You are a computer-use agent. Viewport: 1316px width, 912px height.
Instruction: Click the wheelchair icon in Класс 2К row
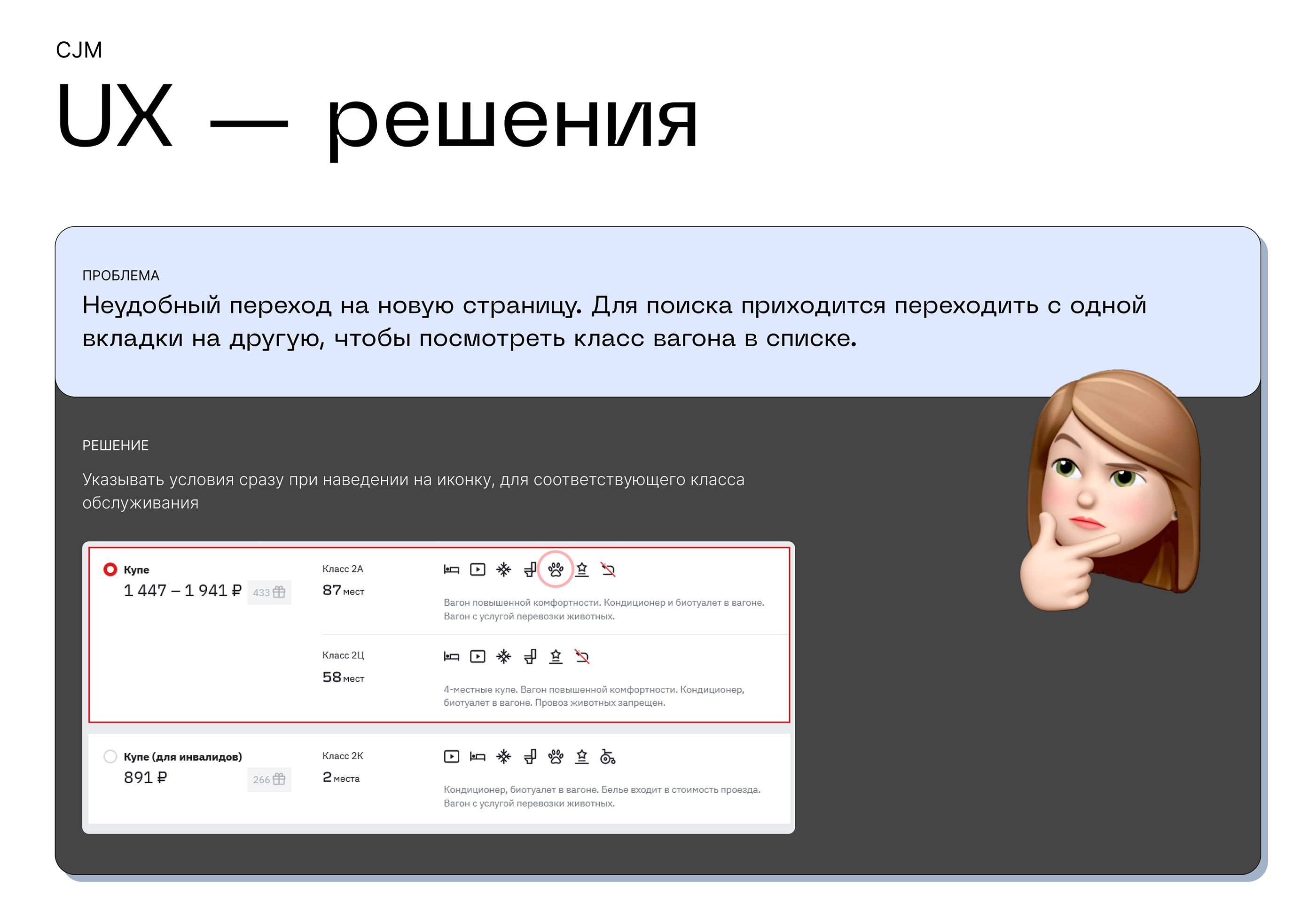(x=607, y=756)
